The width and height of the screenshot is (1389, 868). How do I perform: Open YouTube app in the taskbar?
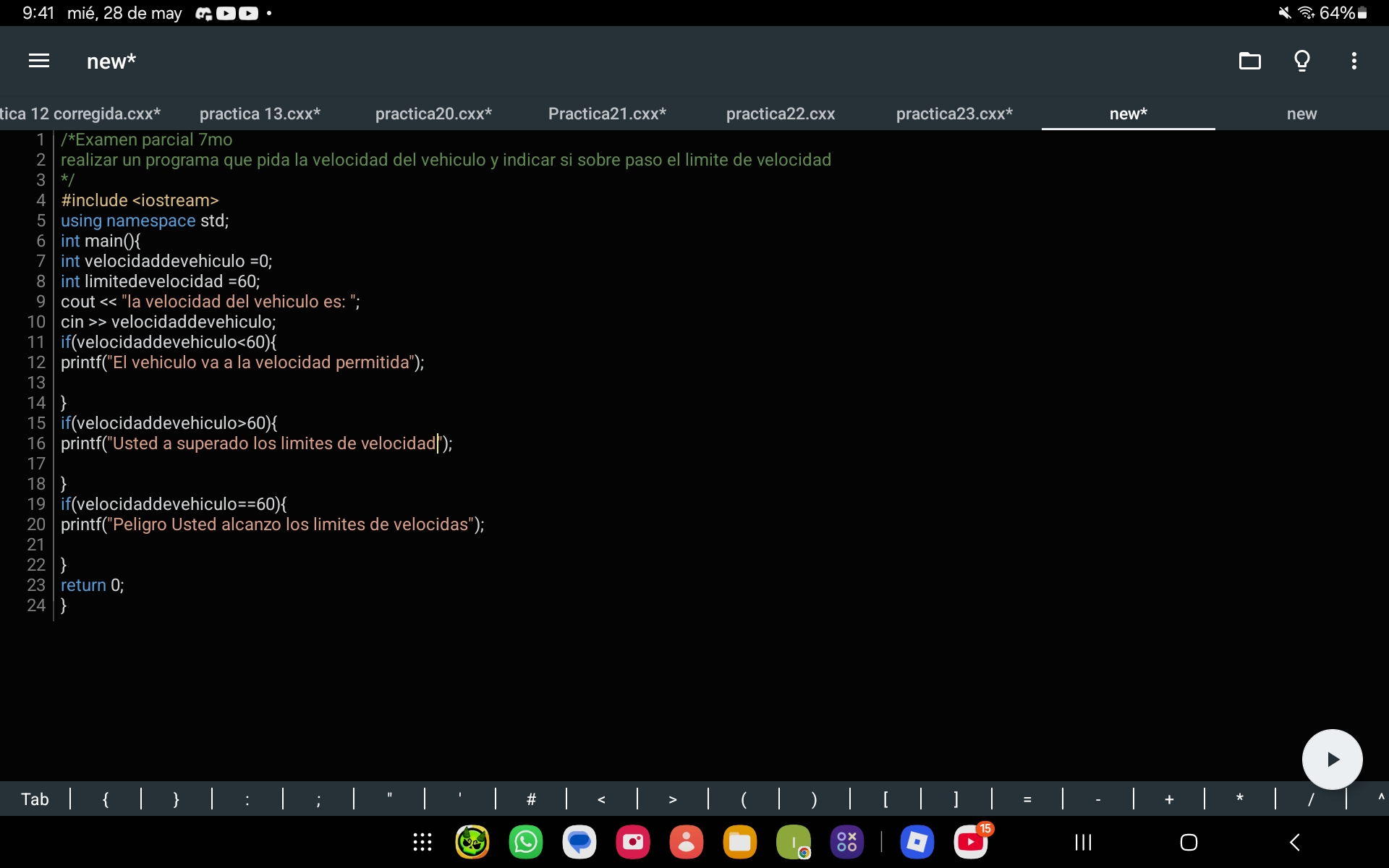[970, 842]
